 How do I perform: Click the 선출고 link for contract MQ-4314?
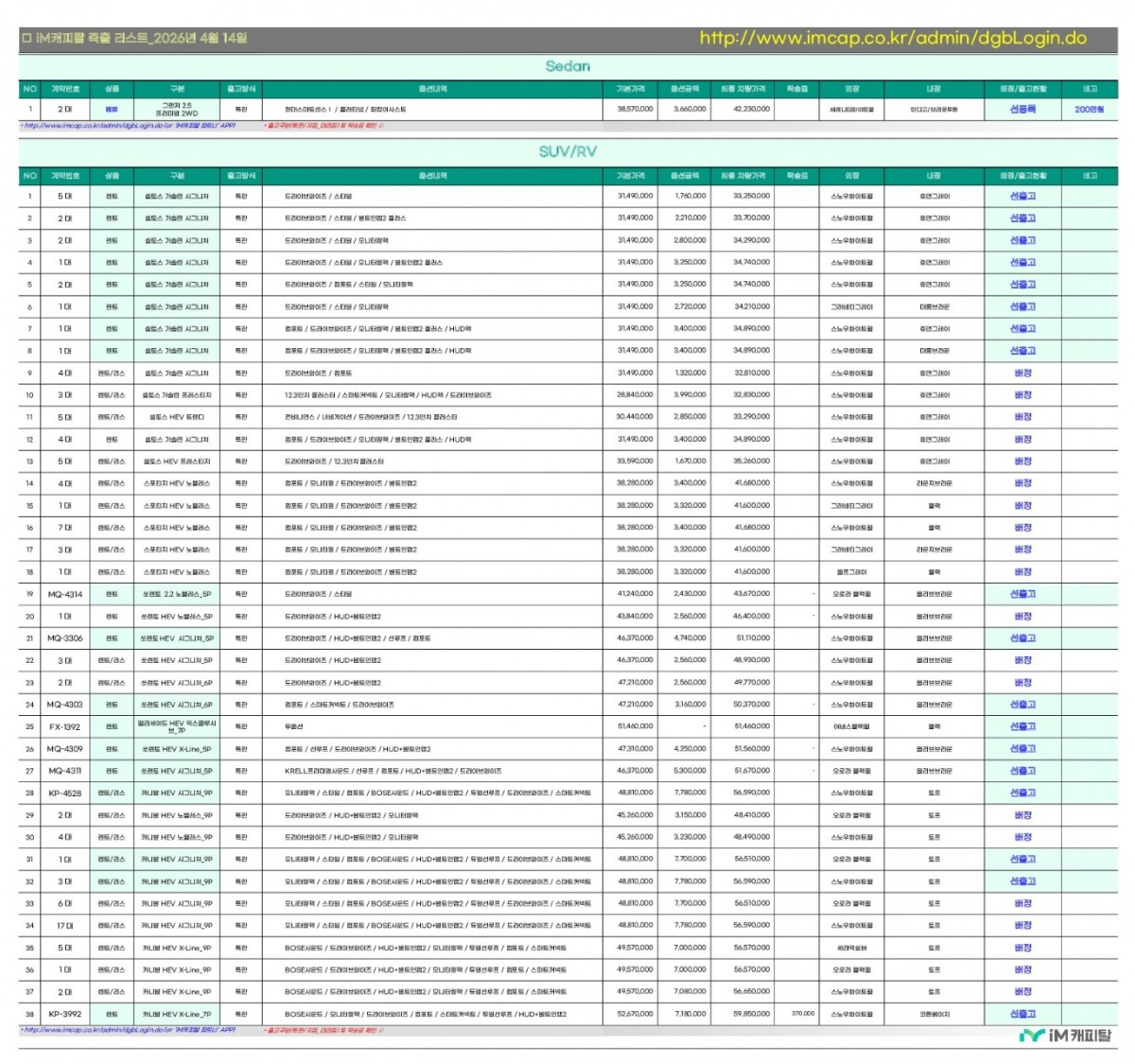point(1022,594)
